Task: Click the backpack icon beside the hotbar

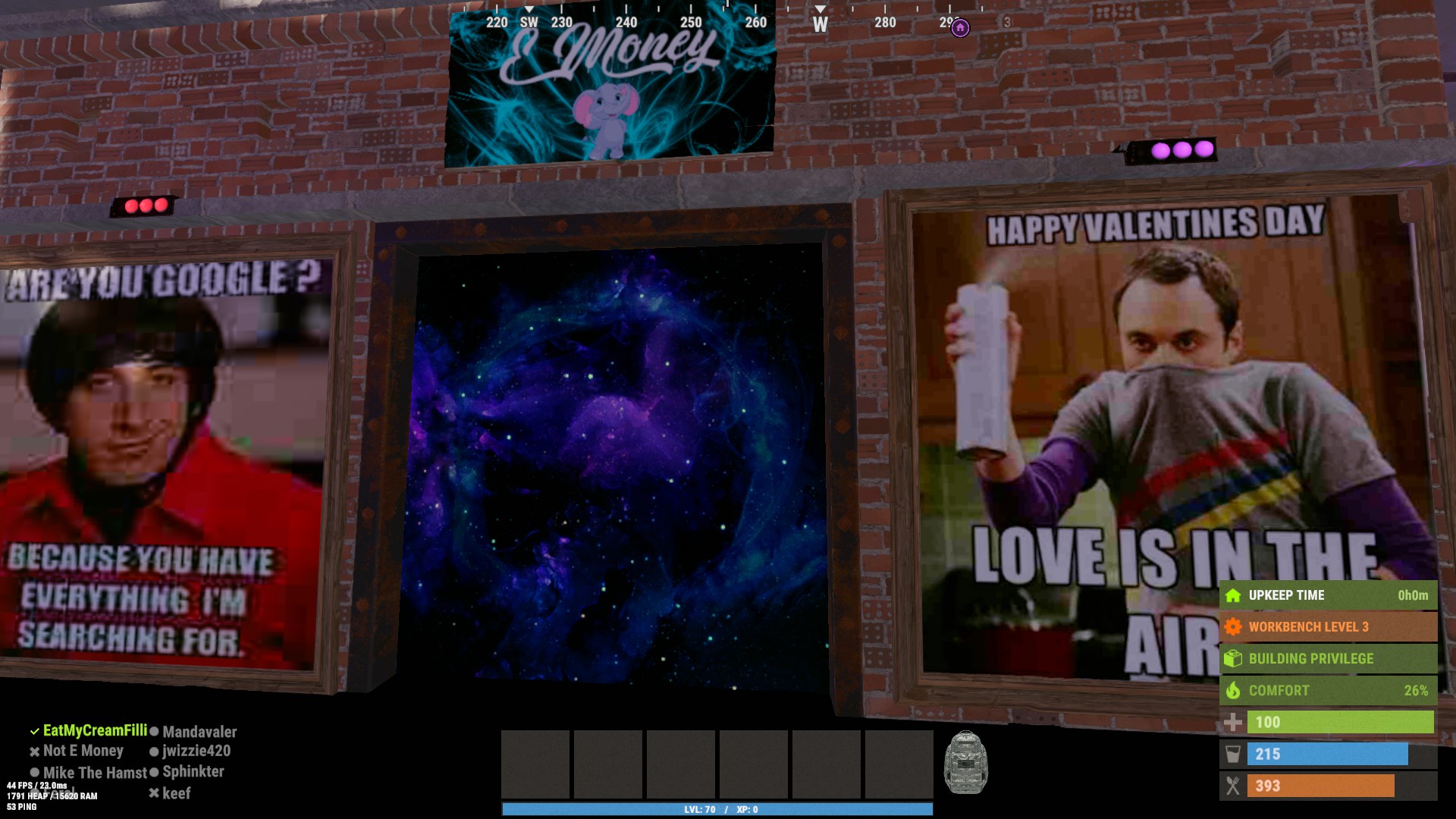Action: click(x=965, y=763)
